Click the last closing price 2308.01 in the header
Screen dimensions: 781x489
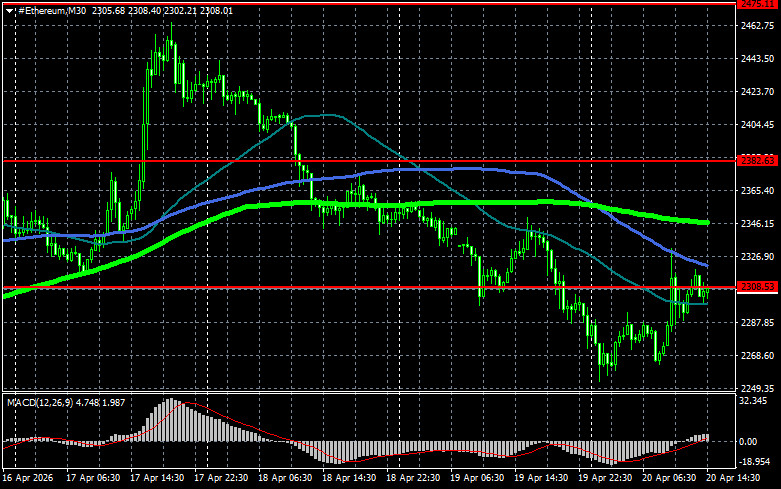[x=216, y=11]
